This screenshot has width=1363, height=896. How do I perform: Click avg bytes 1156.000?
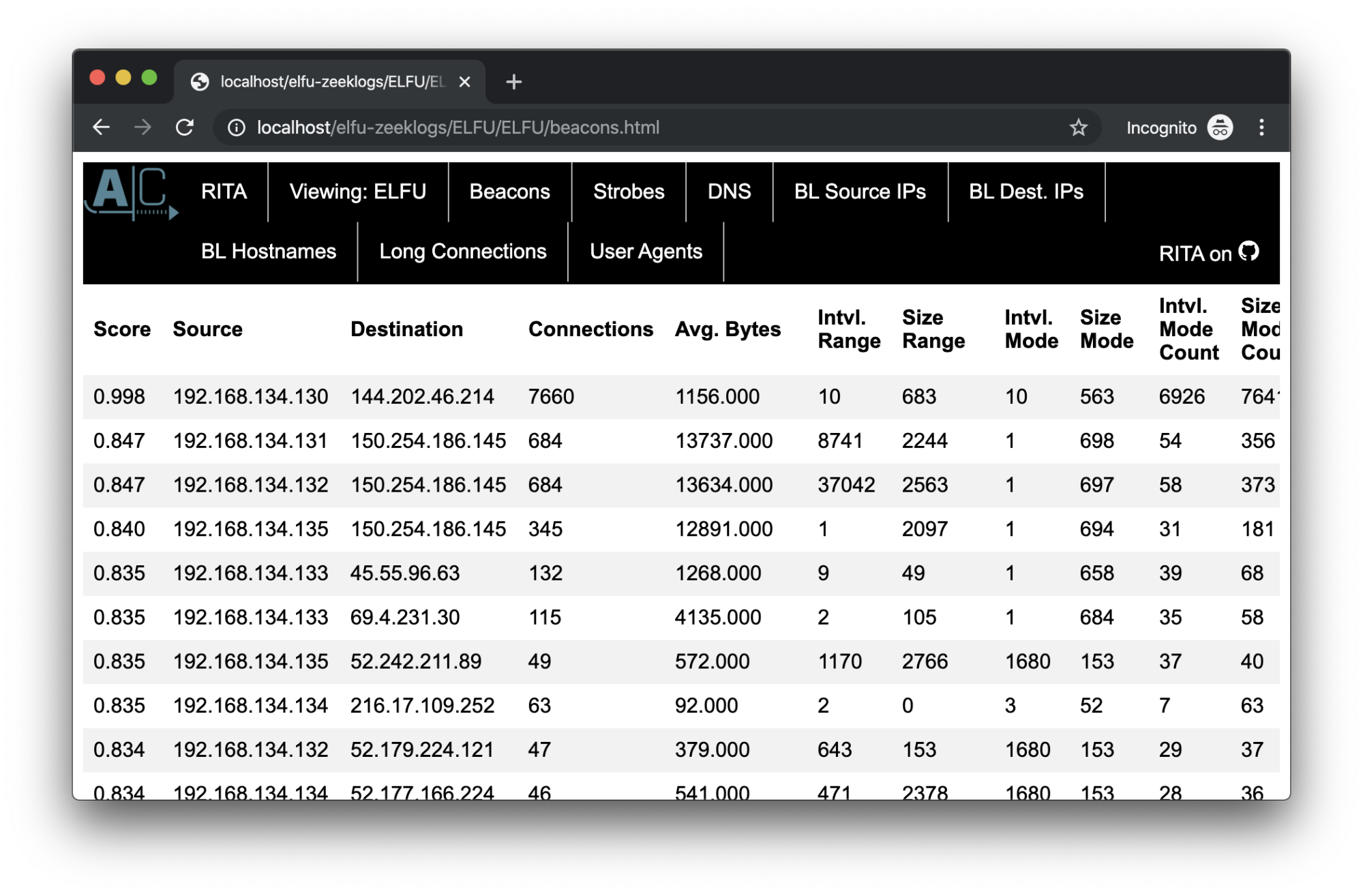click(717, 397)
